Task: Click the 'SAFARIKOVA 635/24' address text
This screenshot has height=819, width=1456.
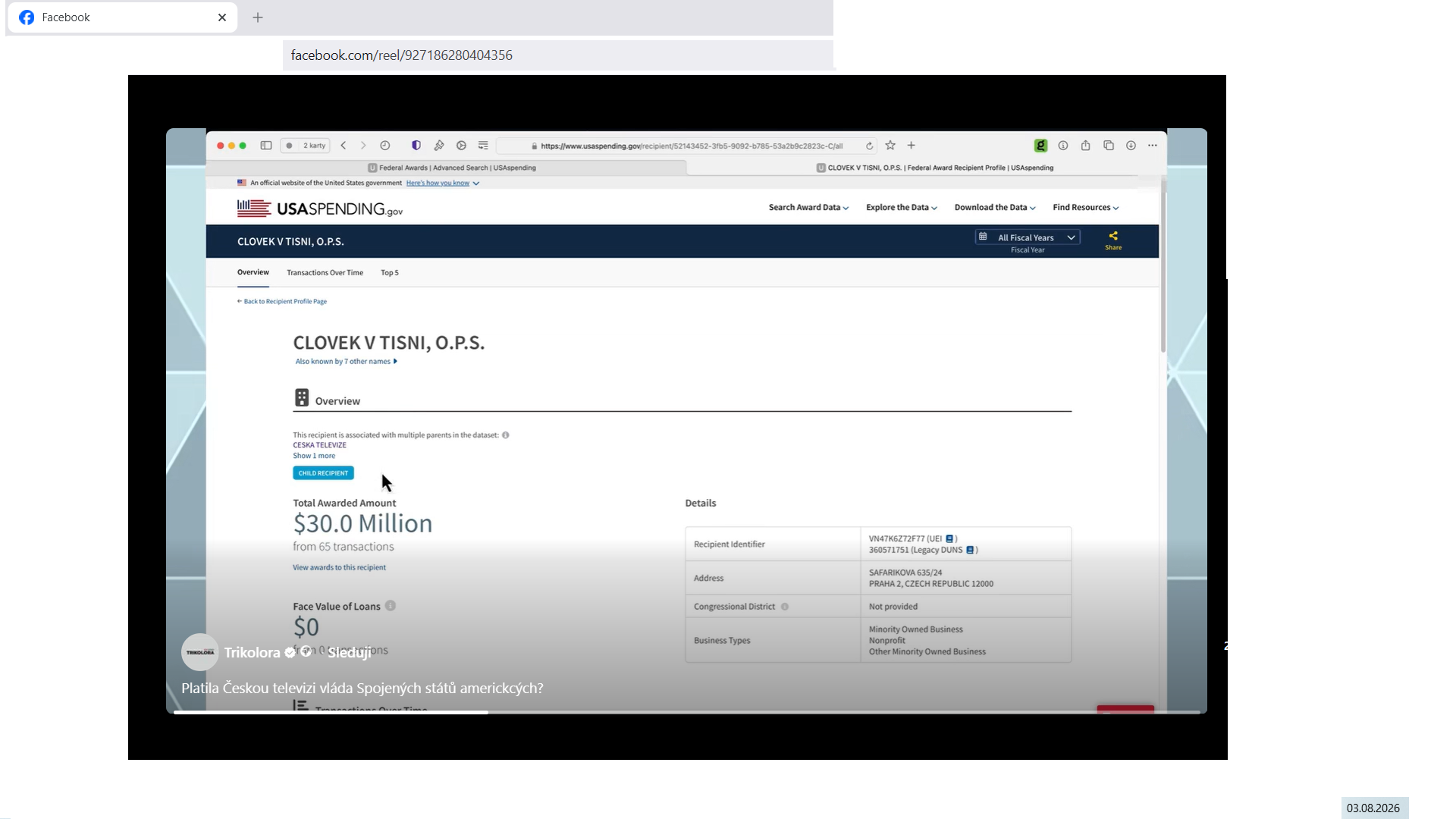Action: [x=905, y=573]
